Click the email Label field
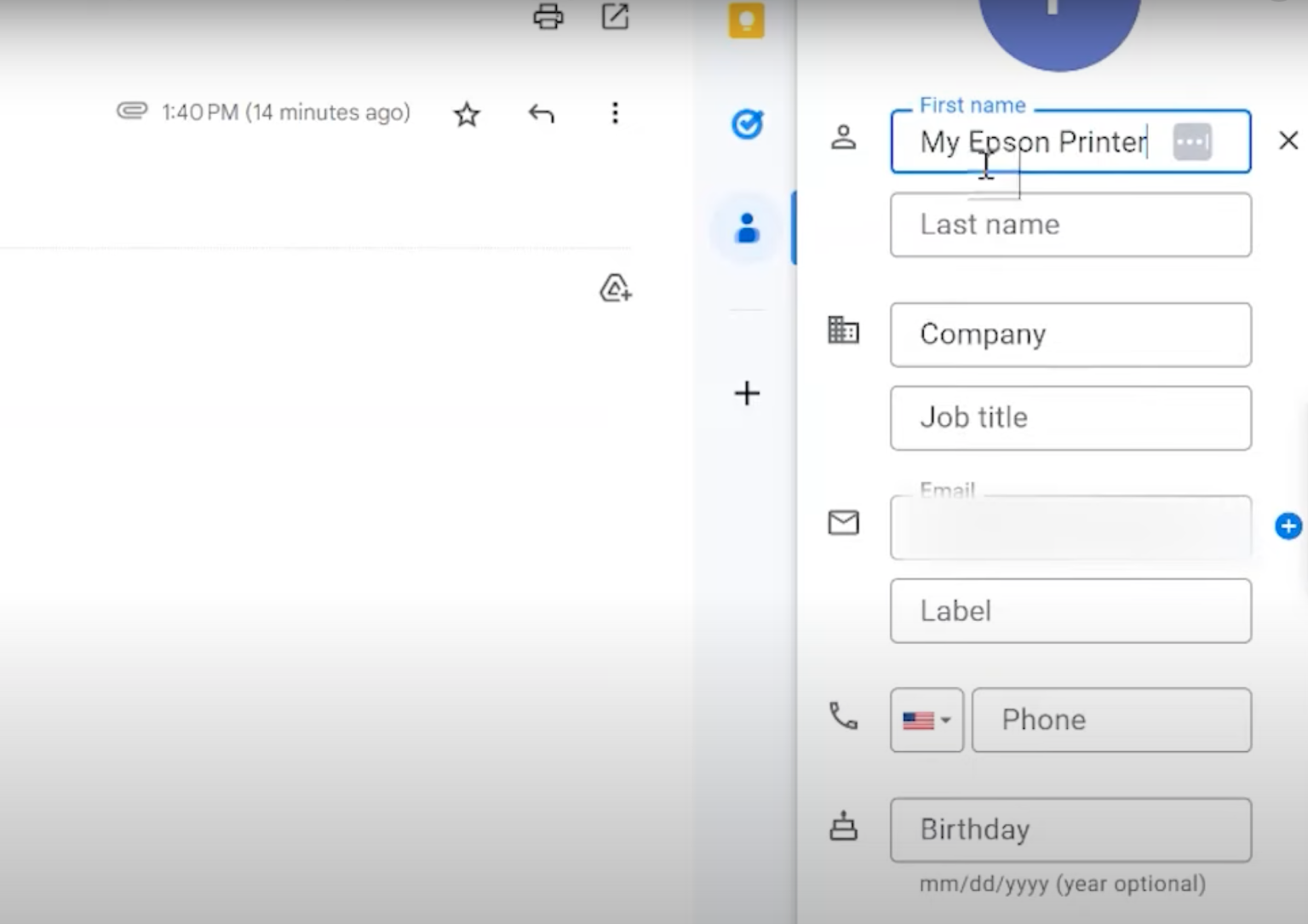The width and height of the screenshot is (1308, 924). [x=1070, y=611]
